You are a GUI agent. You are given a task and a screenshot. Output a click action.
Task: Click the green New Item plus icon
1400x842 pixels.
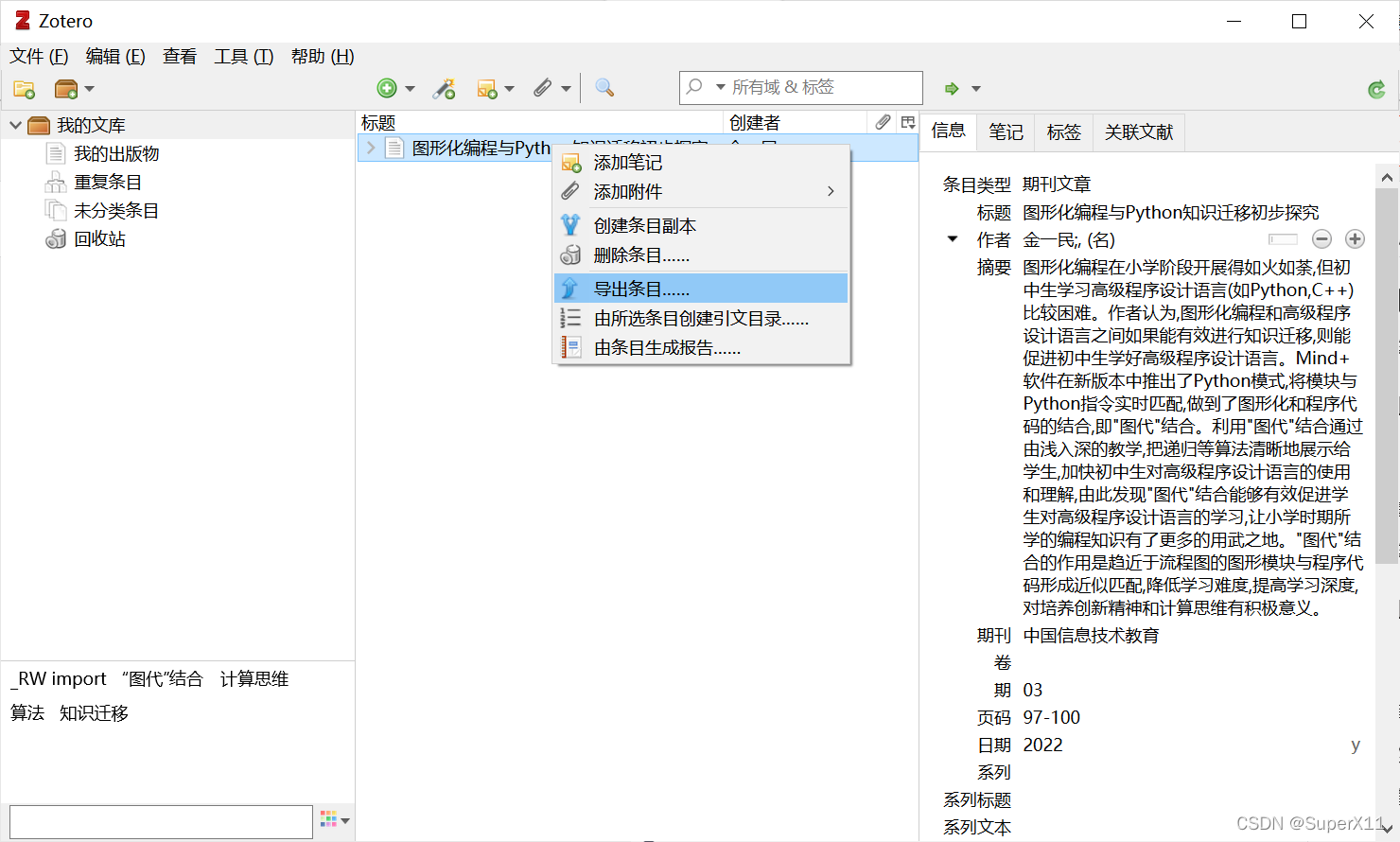[387, 88]
